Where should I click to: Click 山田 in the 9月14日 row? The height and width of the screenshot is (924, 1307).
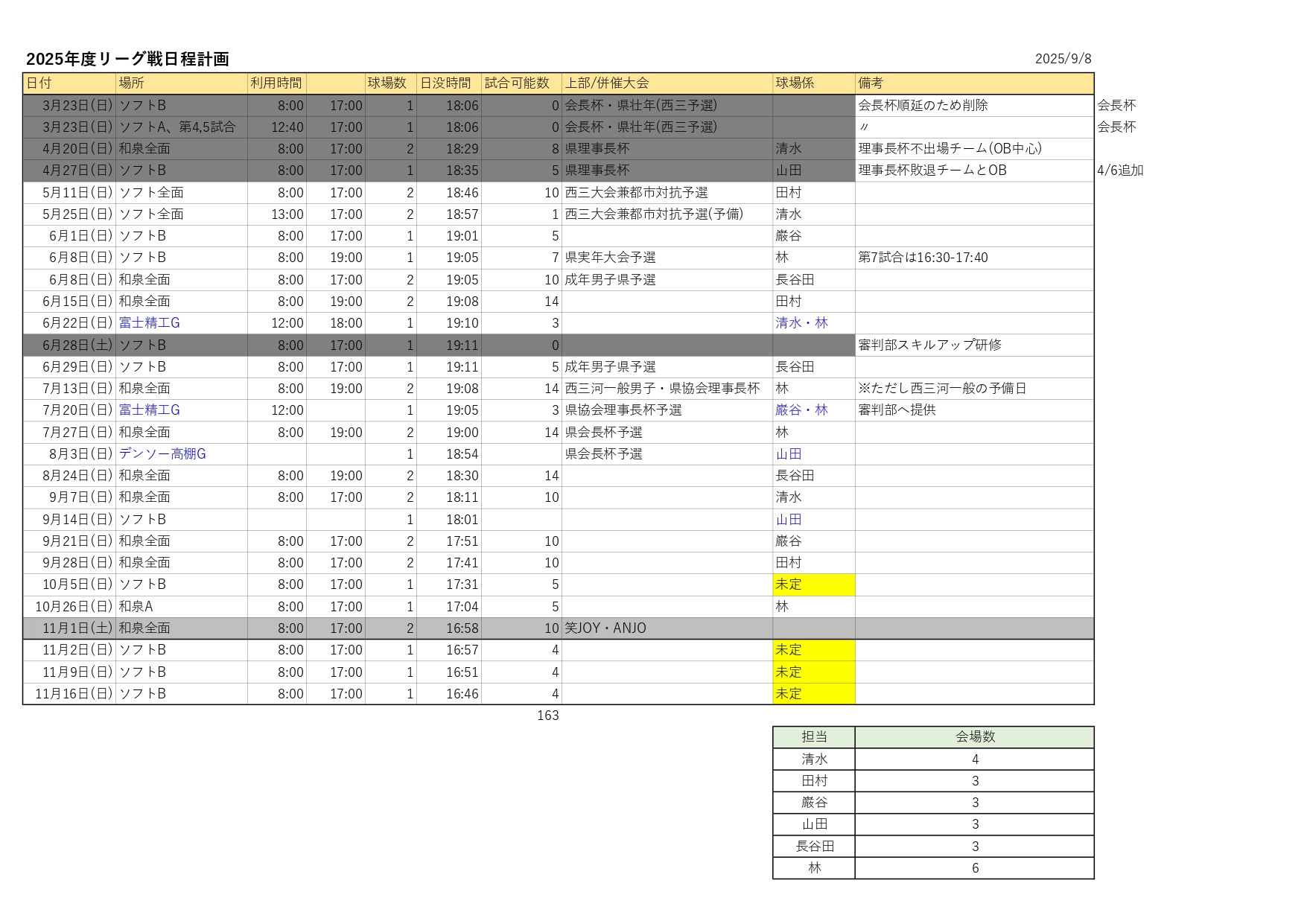(789, 520)
